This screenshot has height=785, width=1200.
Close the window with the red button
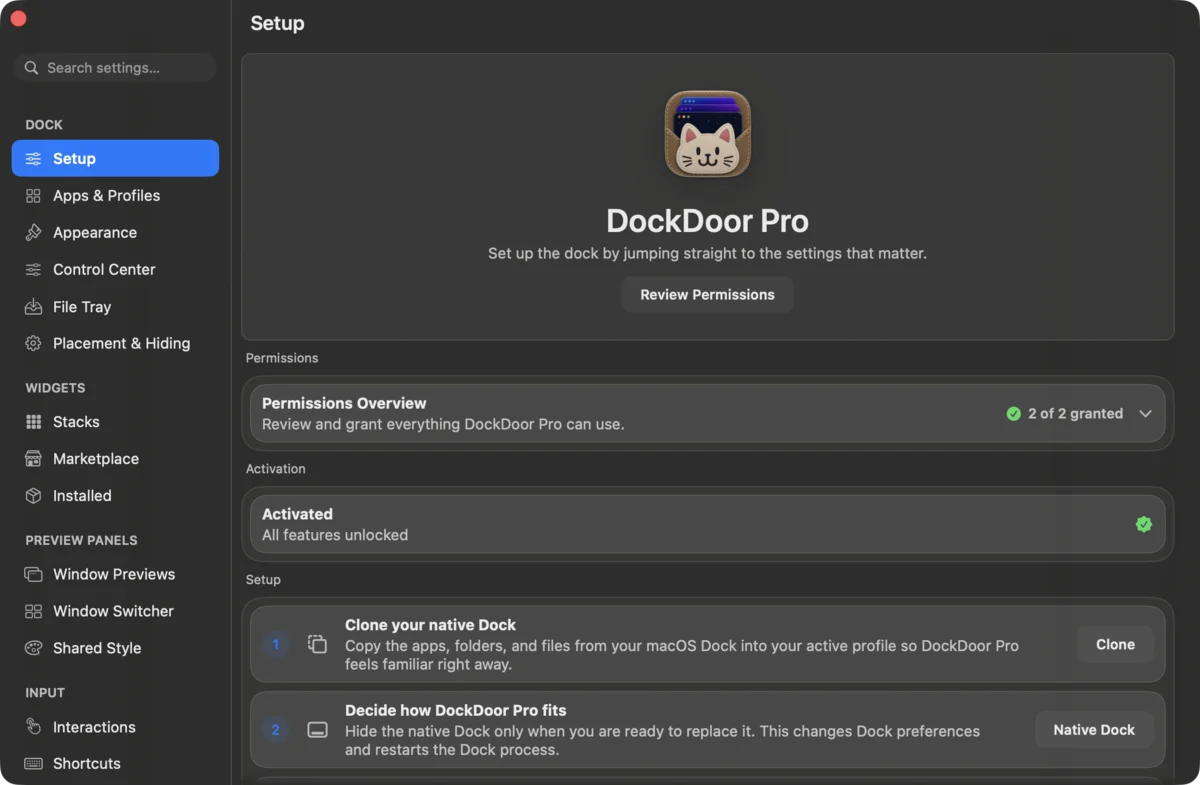click(18, 19)
